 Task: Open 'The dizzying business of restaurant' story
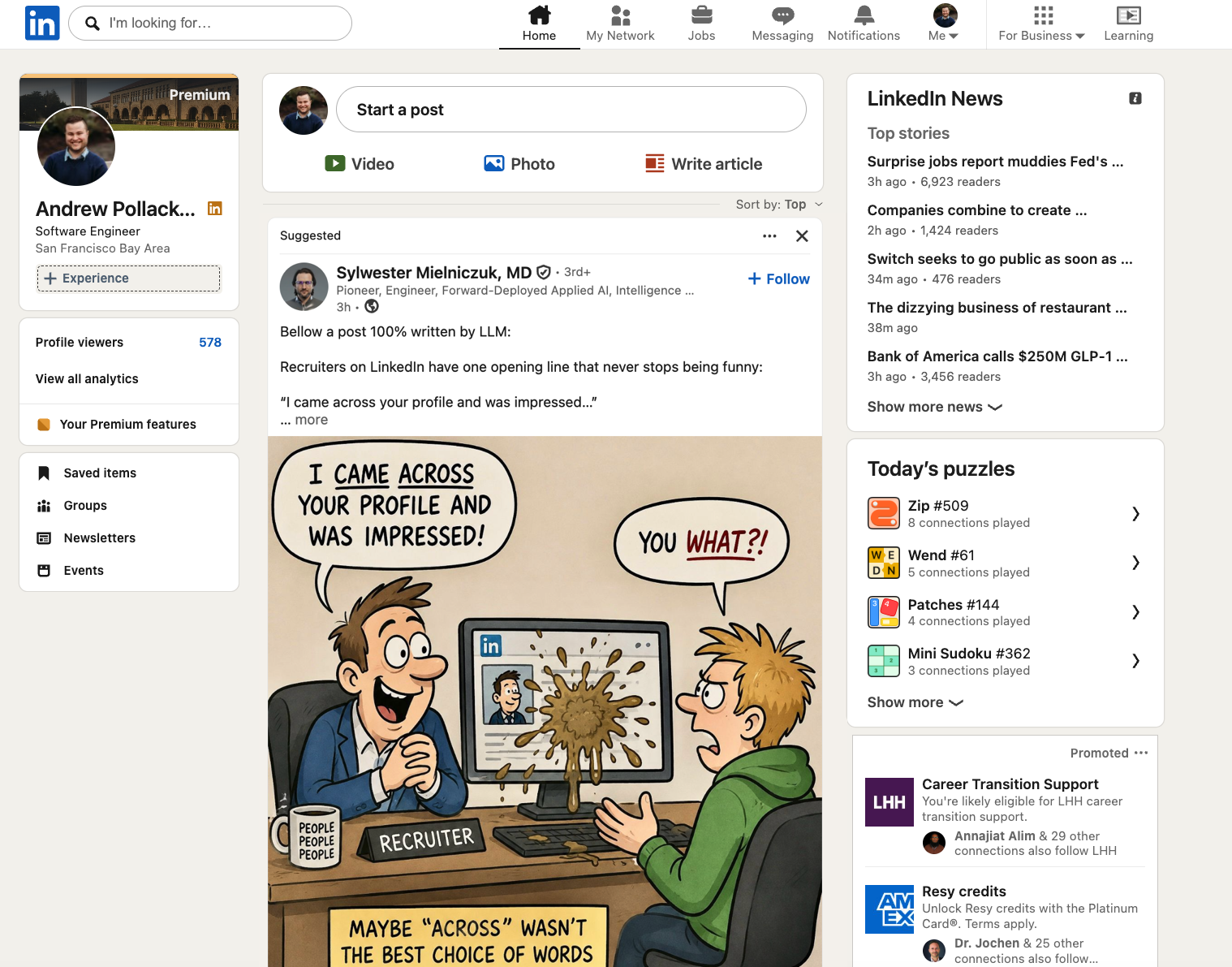pyautogui.click(x=997, y=308)
